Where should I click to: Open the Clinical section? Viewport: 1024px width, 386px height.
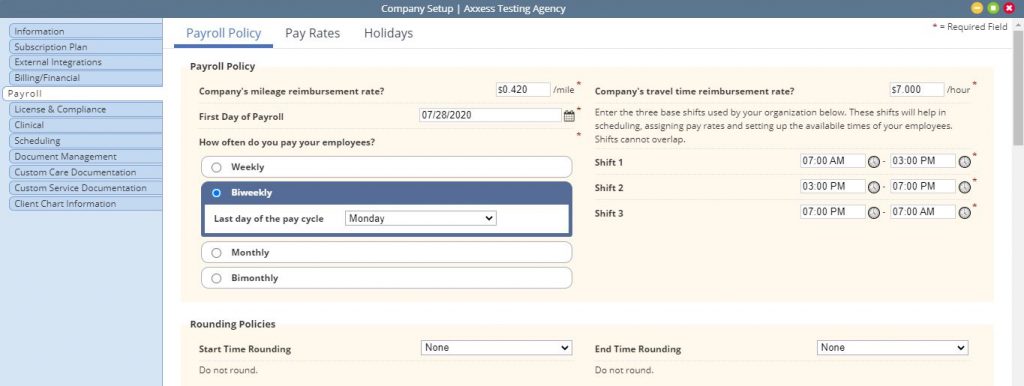[86, 125]
